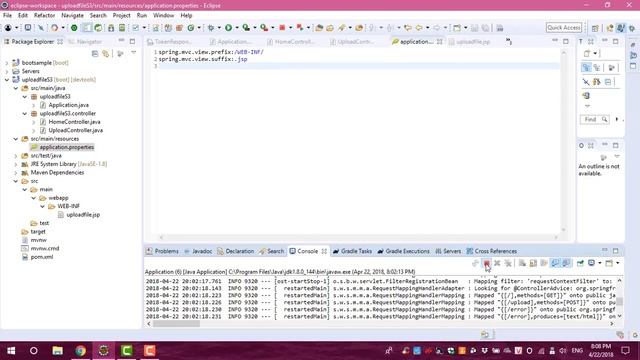640x360 pixels.
Task: Select pom.xml in Package Explorer
Action: pos(42,257)
